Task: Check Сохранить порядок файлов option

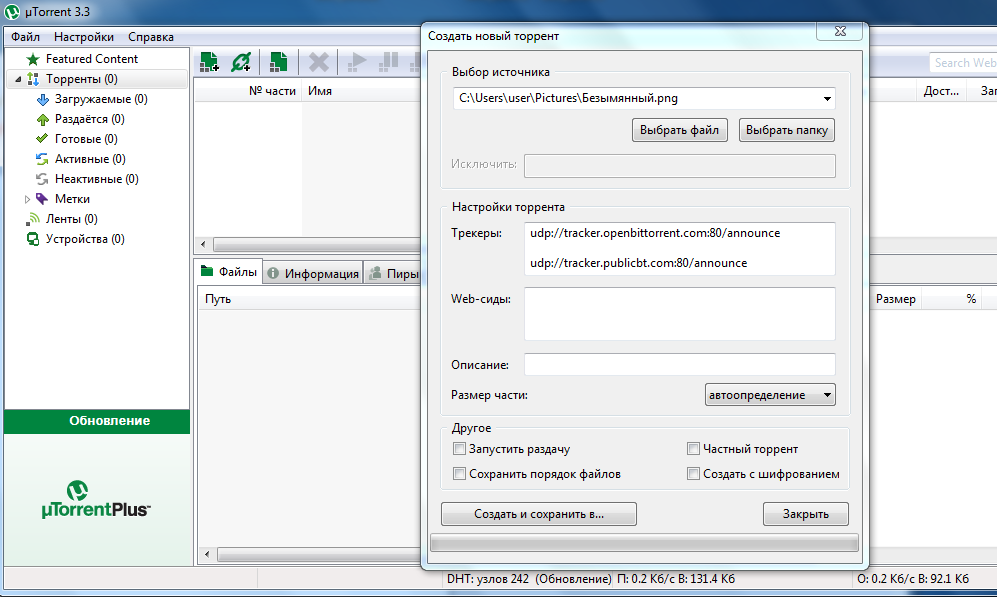Action: pos(459,474)
